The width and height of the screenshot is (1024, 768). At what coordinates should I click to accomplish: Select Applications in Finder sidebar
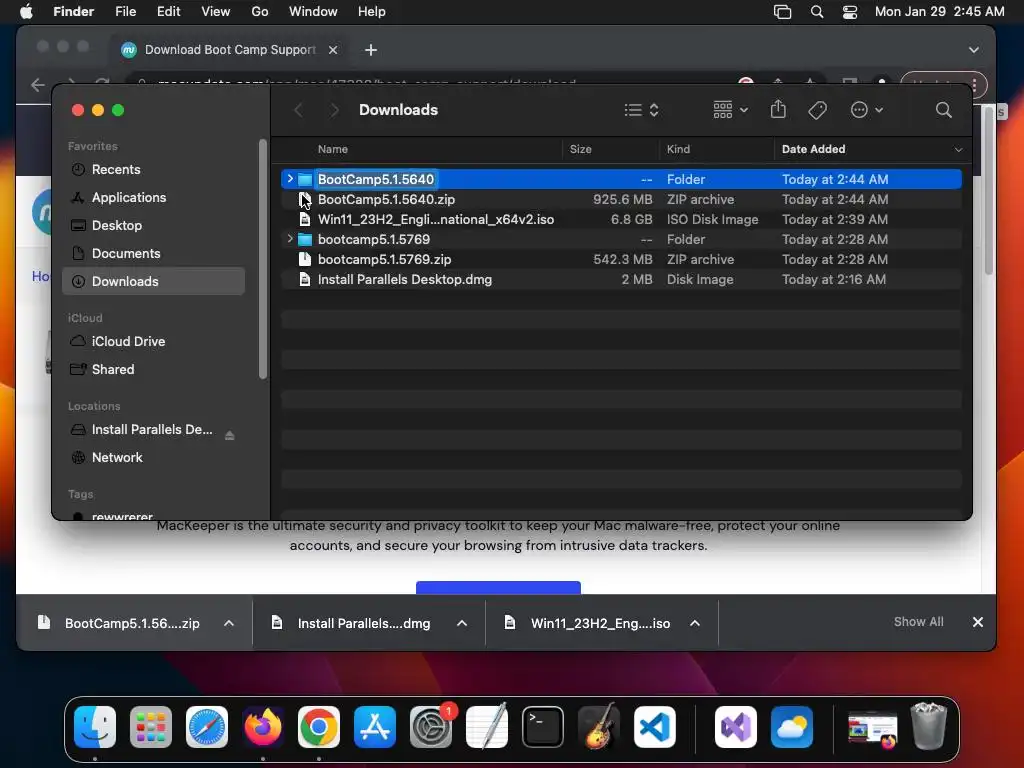pos(153,197)
